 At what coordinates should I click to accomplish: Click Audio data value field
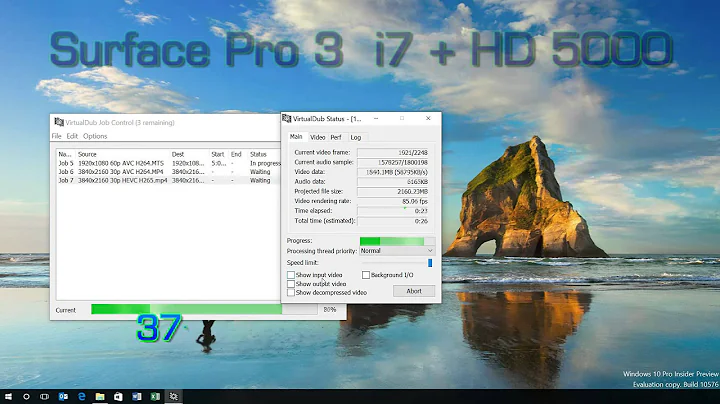click(x=393, y=182)
